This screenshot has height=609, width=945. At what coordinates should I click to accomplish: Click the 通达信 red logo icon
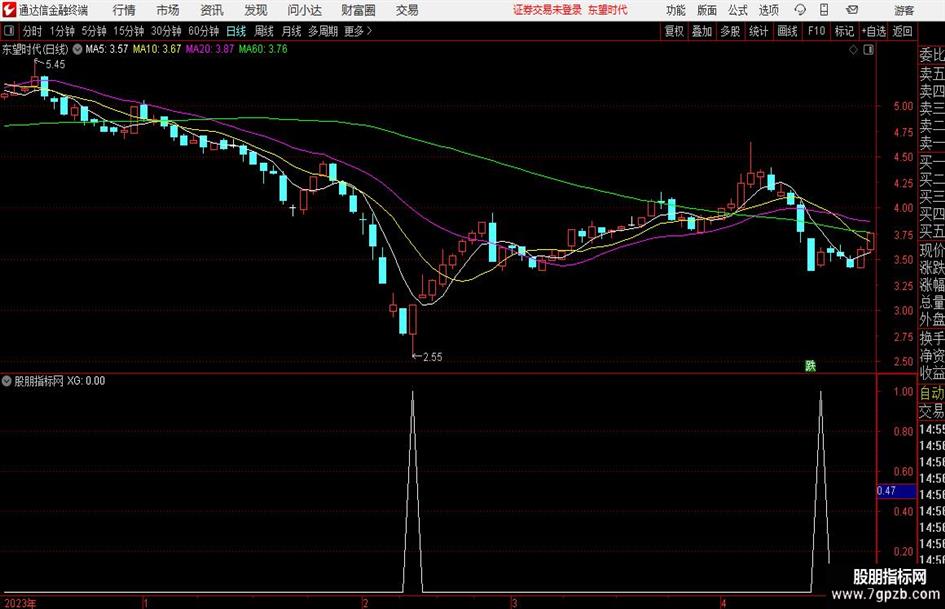[x=8, y=10]
